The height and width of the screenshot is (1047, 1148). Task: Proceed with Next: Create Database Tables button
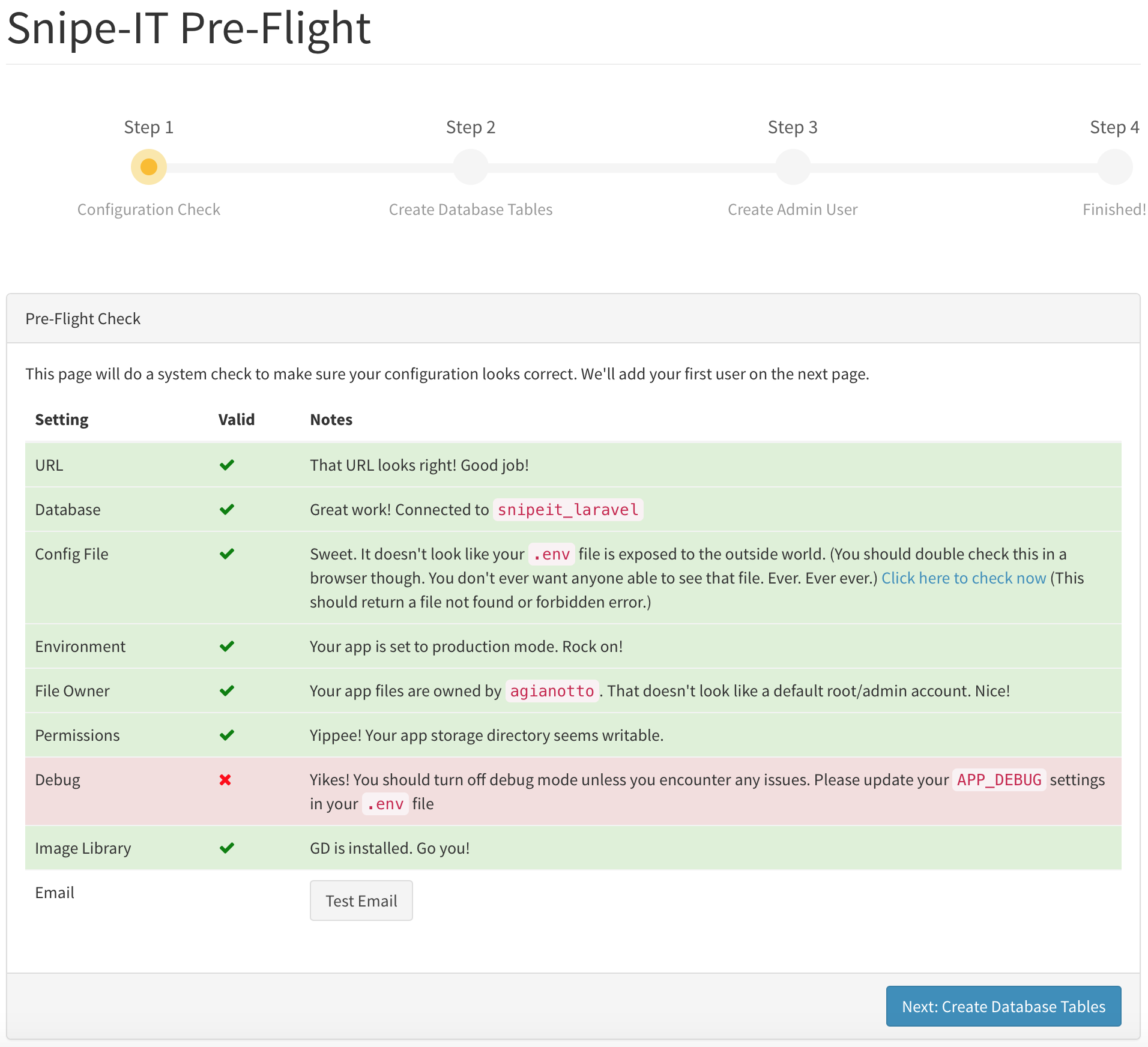1004,1006
